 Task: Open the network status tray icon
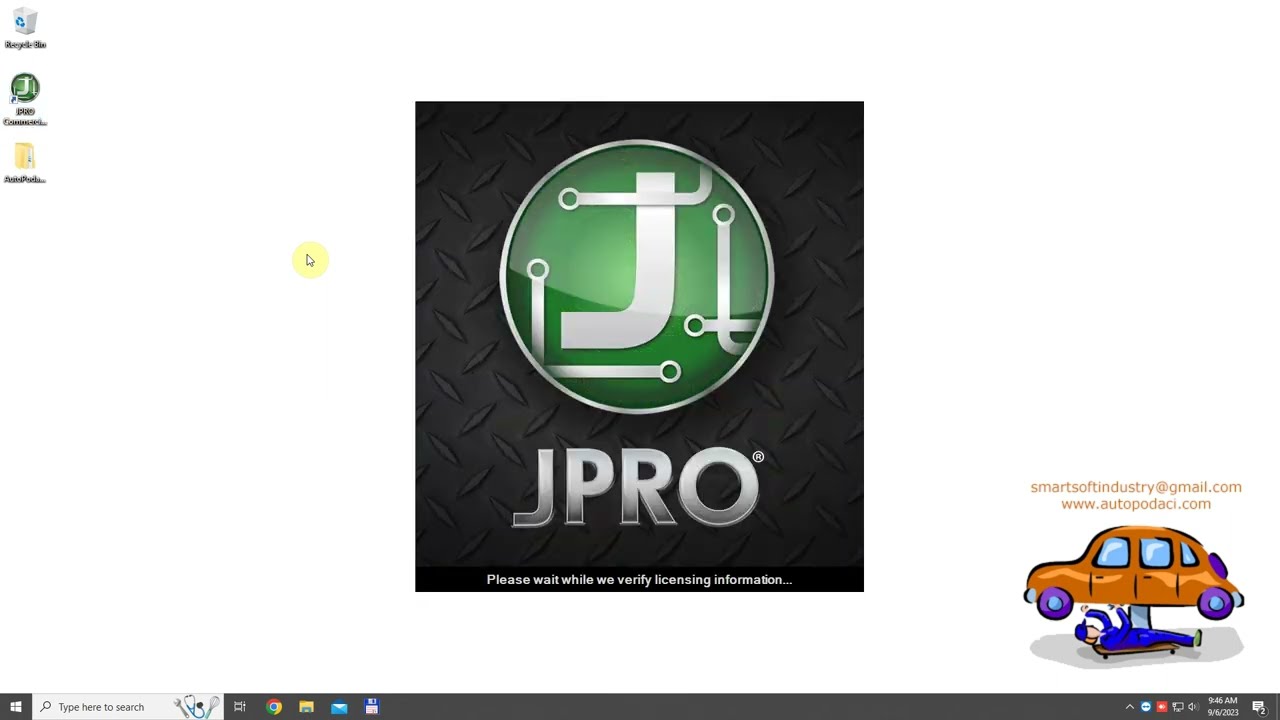1178,707
